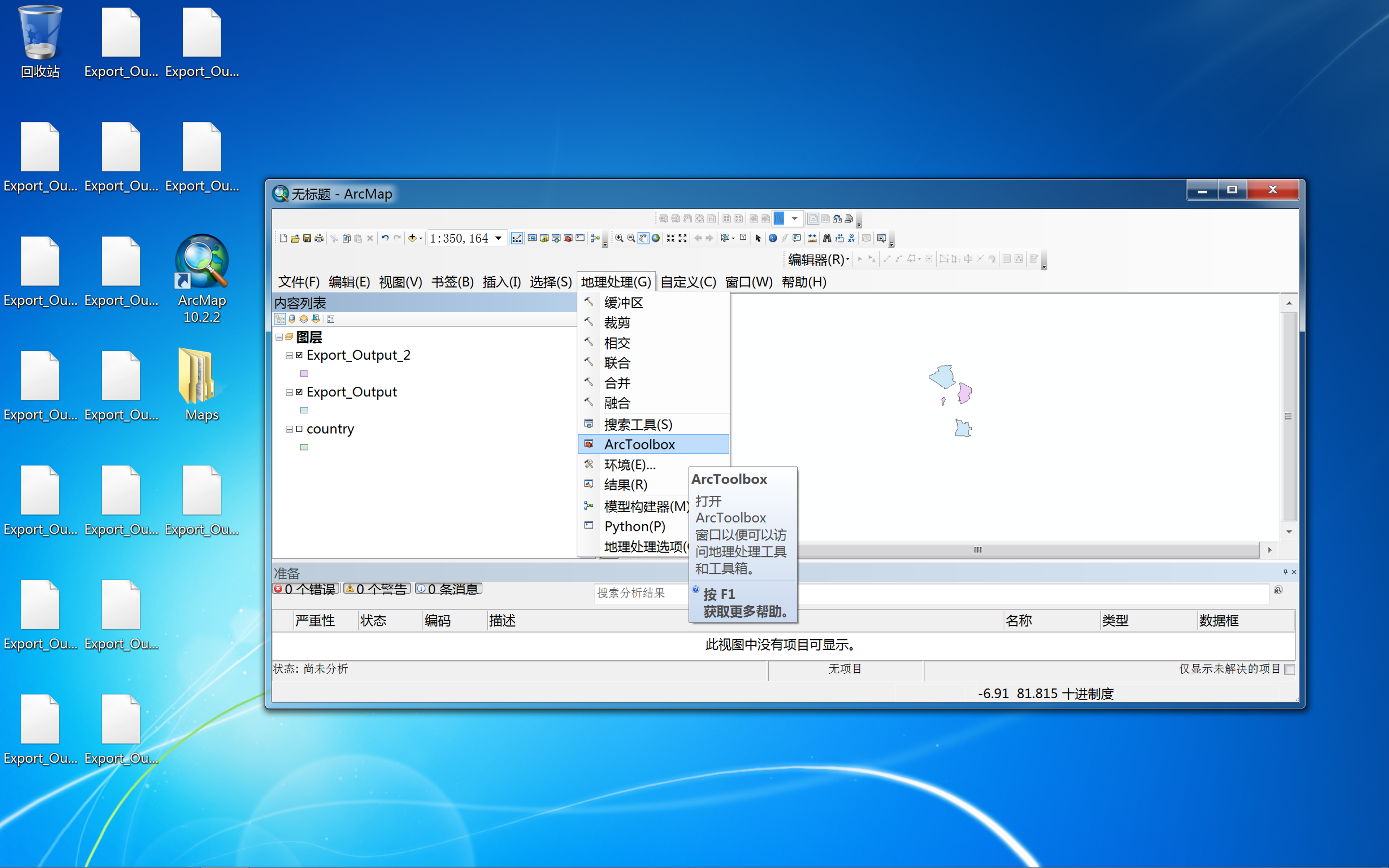Viewport: 1389px width, 868px height.
Task: Collapse the 图层 data frame tree node
Action: (279, 337)
